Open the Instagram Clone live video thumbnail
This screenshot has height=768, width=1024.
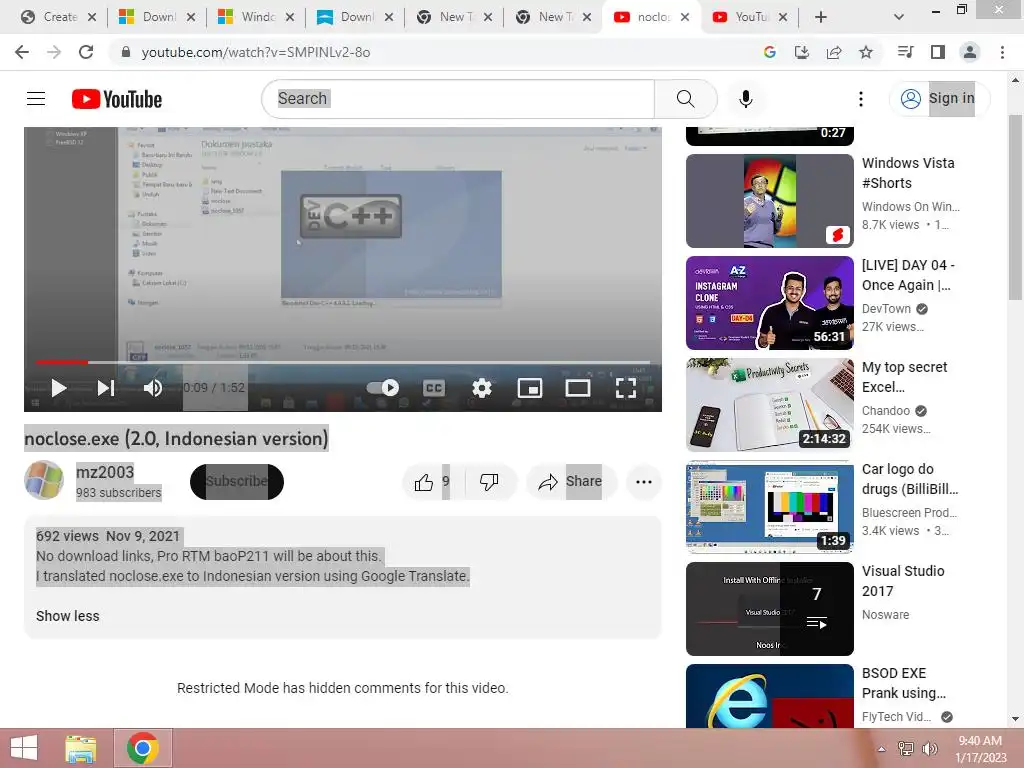tap(769, 303)
